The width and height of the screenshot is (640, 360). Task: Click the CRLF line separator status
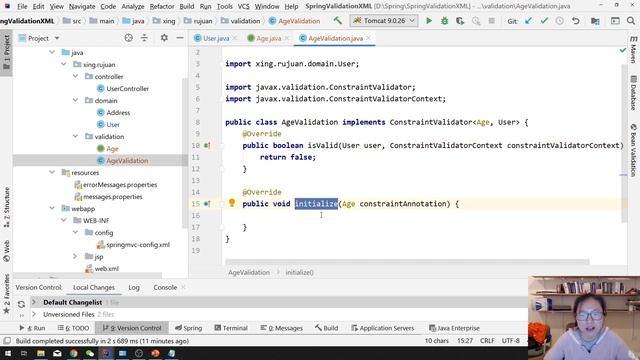point(487,340)
